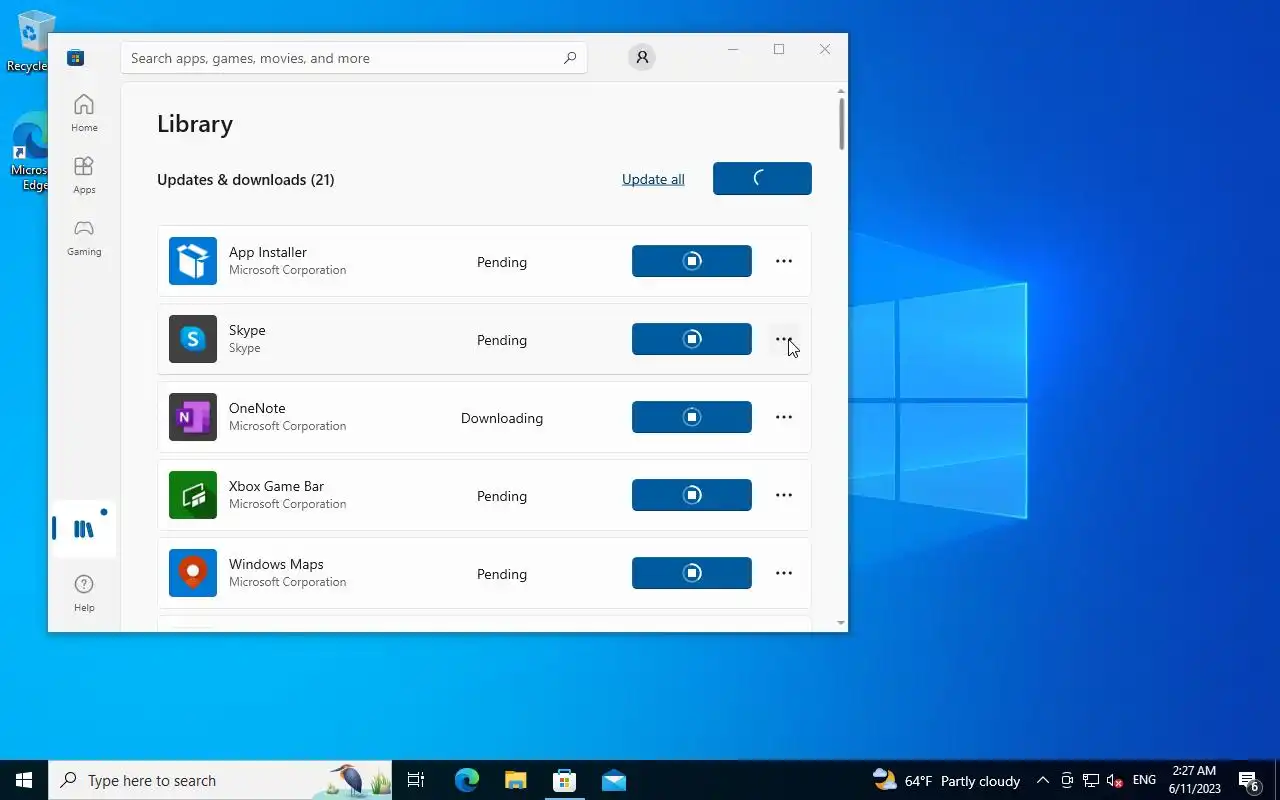The width and height of the screenshot is (1280, 800).
Task: Launch Microsoft Edge from taskbar
Action: (466, 780)
